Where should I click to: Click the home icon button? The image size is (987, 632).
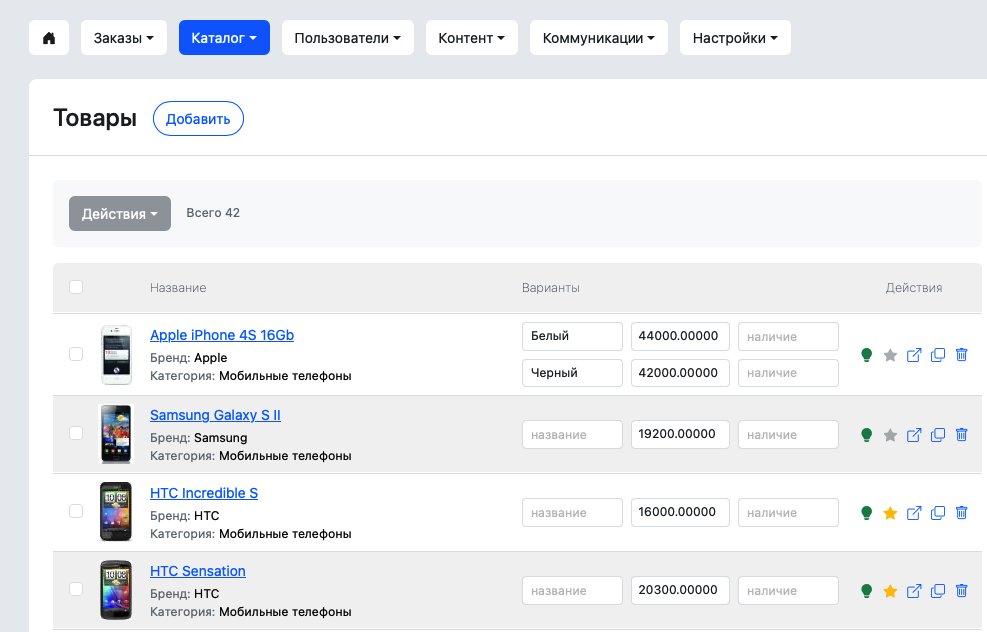tap(49, 38)
